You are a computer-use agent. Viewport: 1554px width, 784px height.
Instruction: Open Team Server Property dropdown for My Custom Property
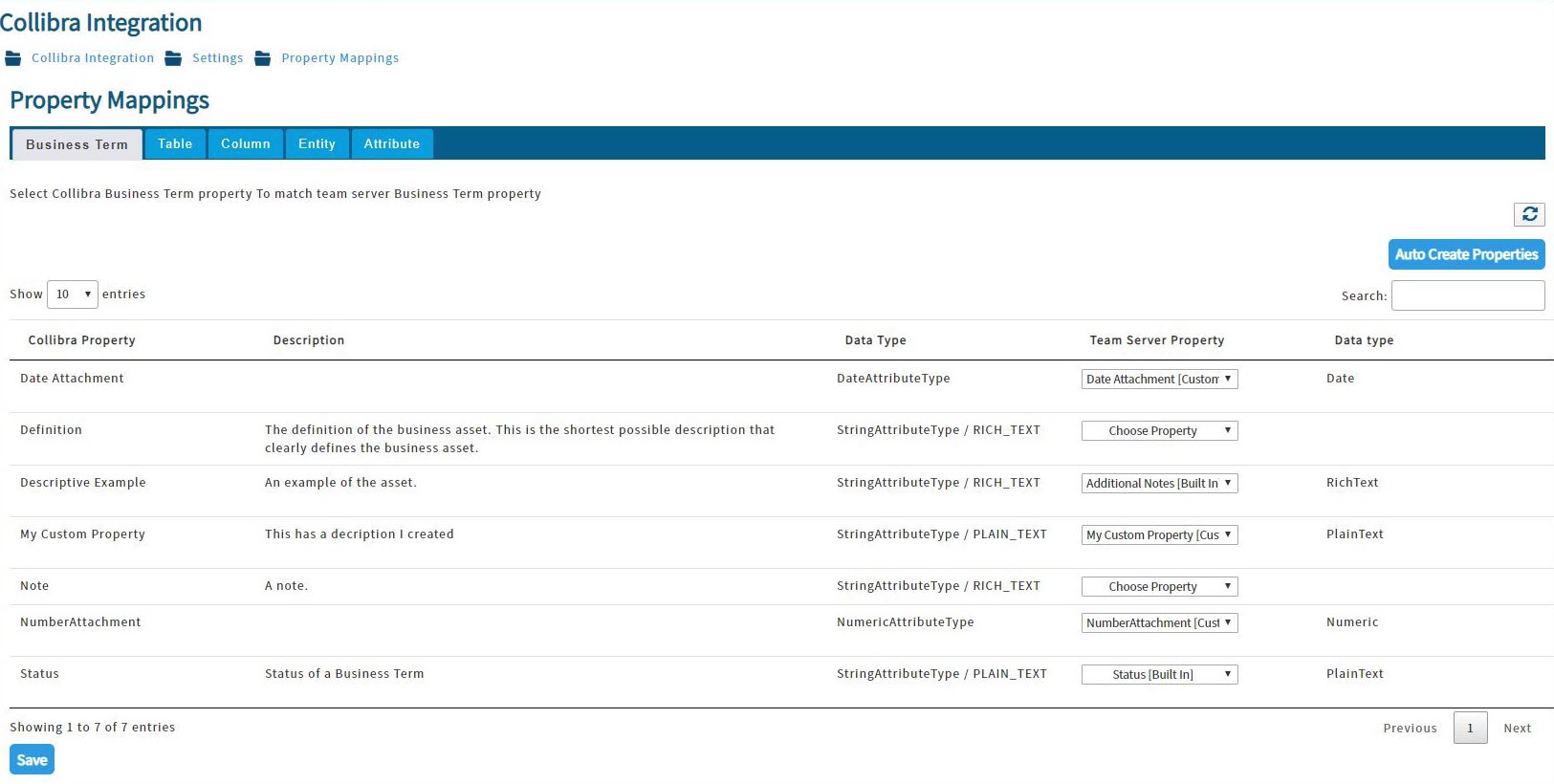coord(1160,535)
